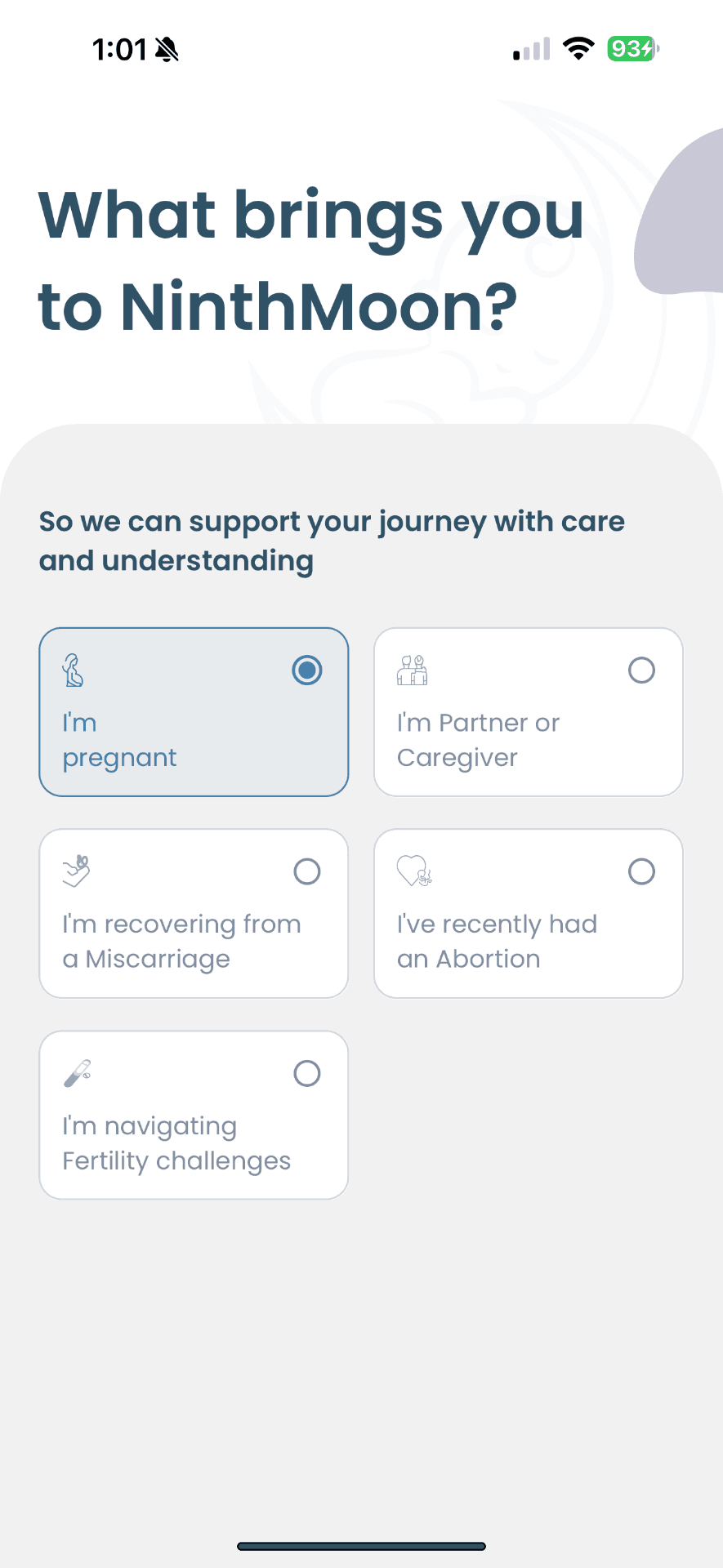Select the recently had an Abortion radio button
Viewport: 723px width, 1568px height.
(641, 872)
